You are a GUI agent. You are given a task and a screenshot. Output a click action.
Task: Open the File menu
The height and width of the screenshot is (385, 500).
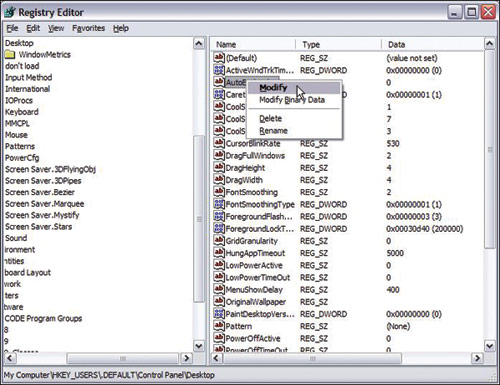point(12,28)
